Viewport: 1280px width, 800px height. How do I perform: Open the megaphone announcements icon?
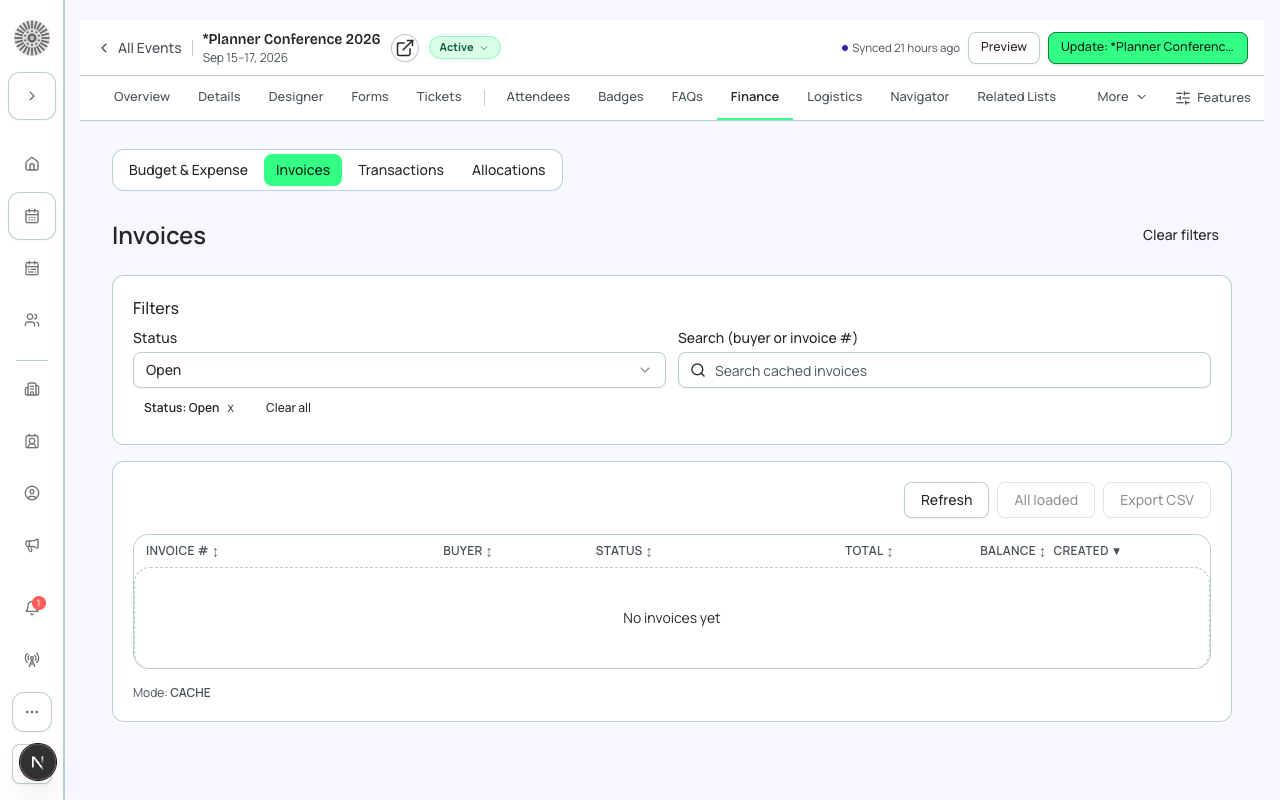click(x=32, y=545)
